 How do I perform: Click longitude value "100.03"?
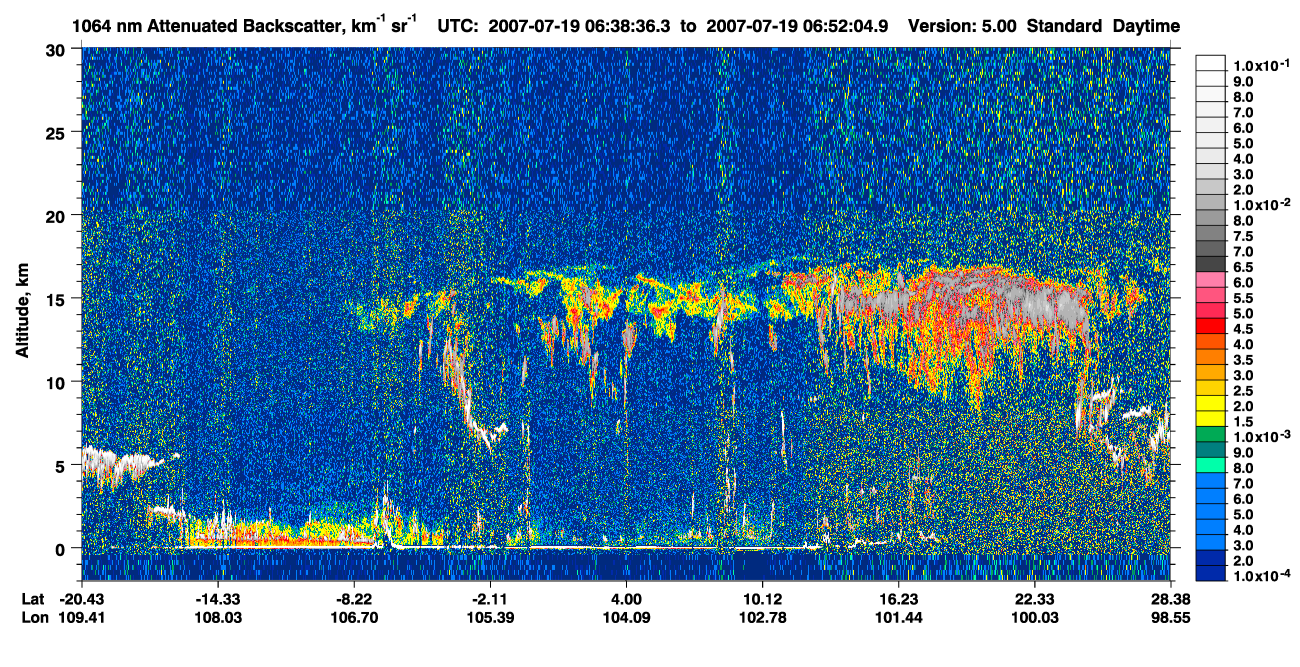[1034, 618]
